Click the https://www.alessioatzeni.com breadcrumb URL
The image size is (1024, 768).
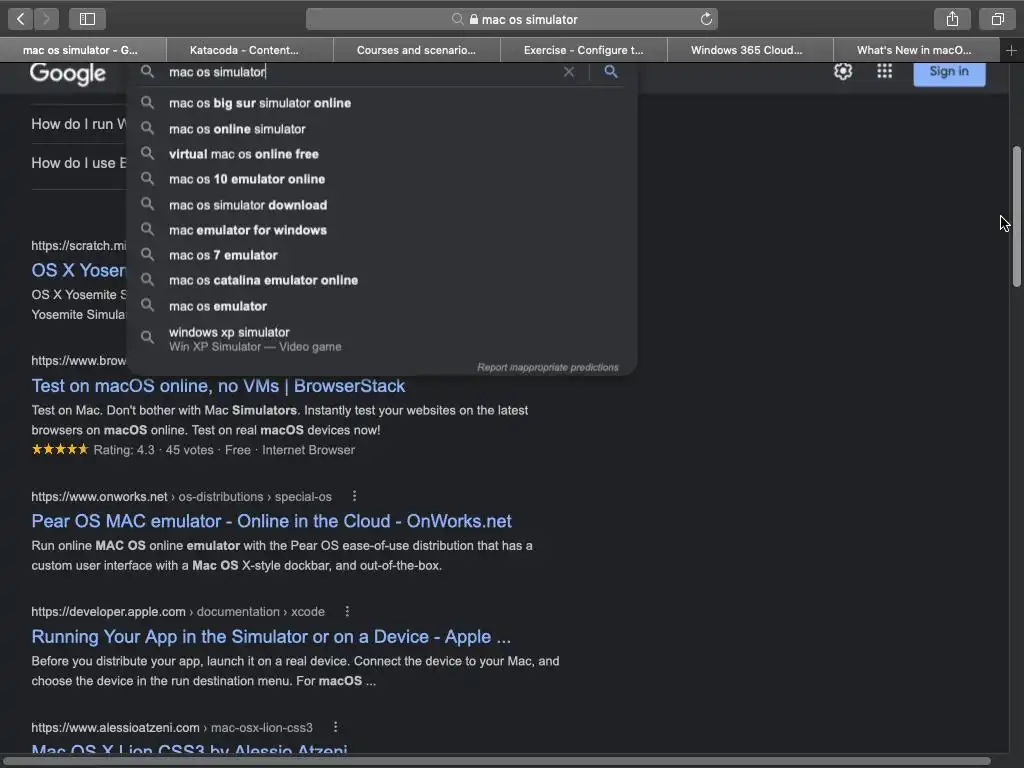pos(116,727)
